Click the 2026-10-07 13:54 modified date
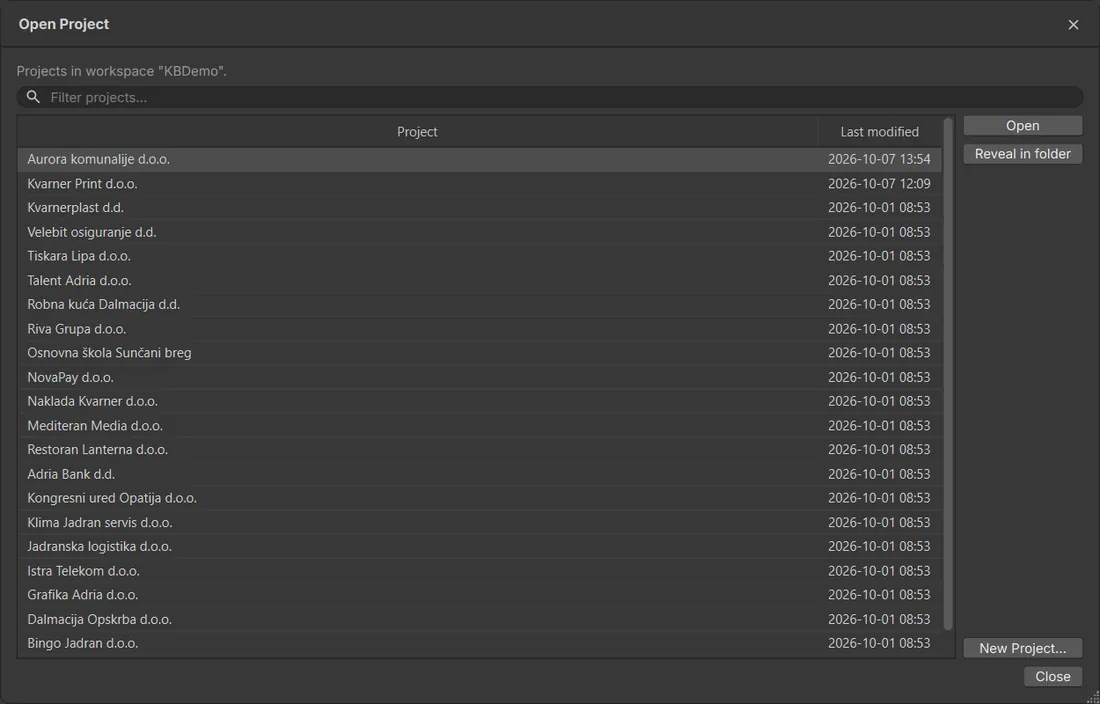 [879, 159]
